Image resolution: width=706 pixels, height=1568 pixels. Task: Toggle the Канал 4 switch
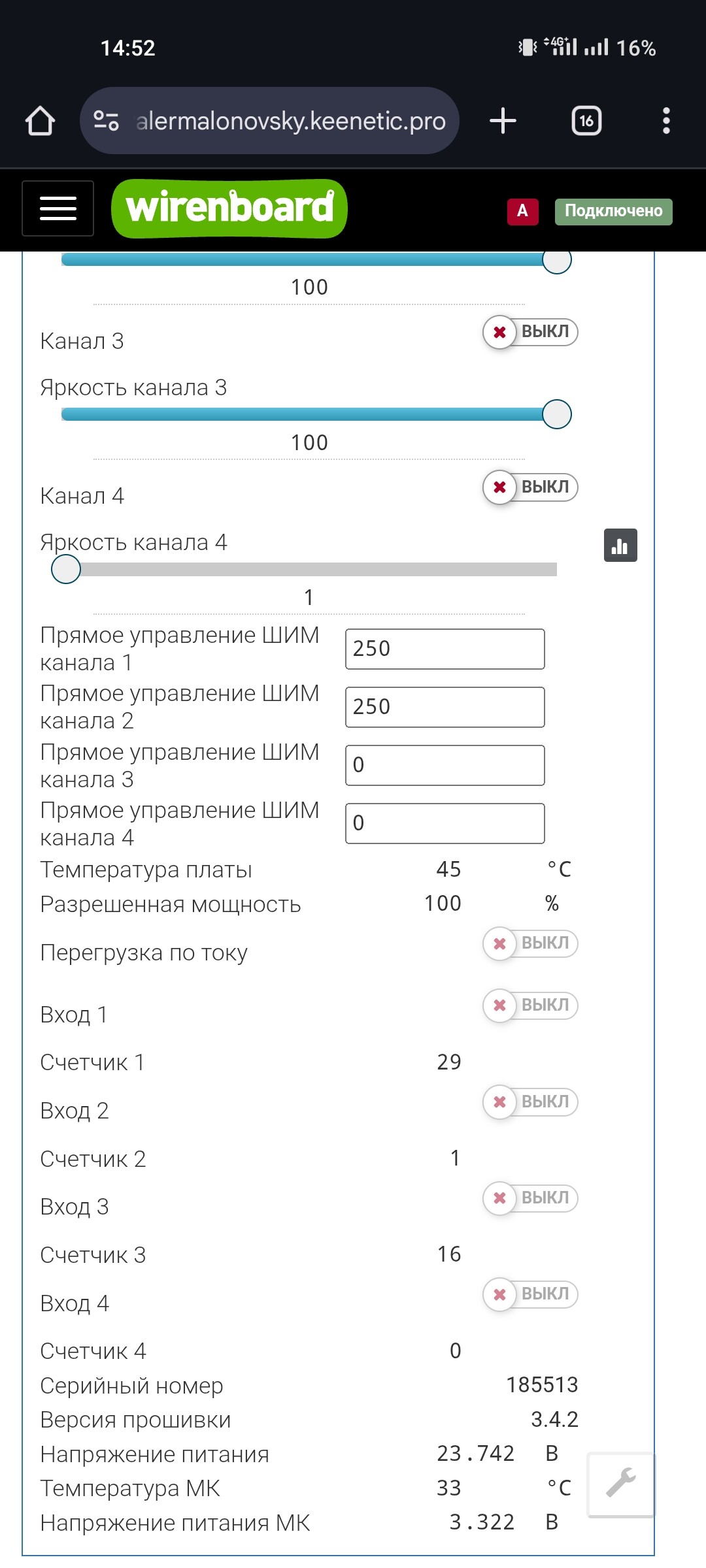tap(530, 487)
